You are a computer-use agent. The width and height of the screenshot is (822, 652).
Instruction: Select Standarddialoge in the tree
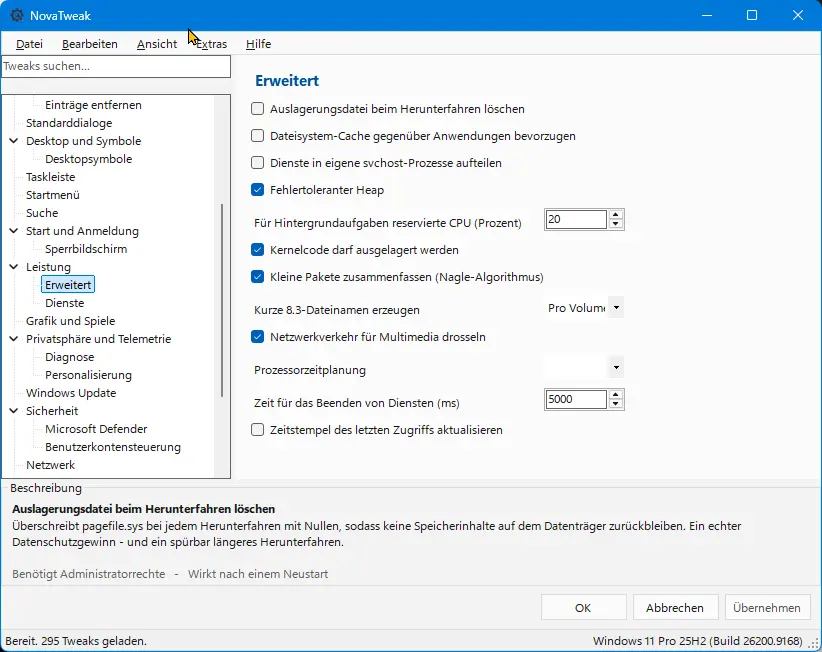69,123
